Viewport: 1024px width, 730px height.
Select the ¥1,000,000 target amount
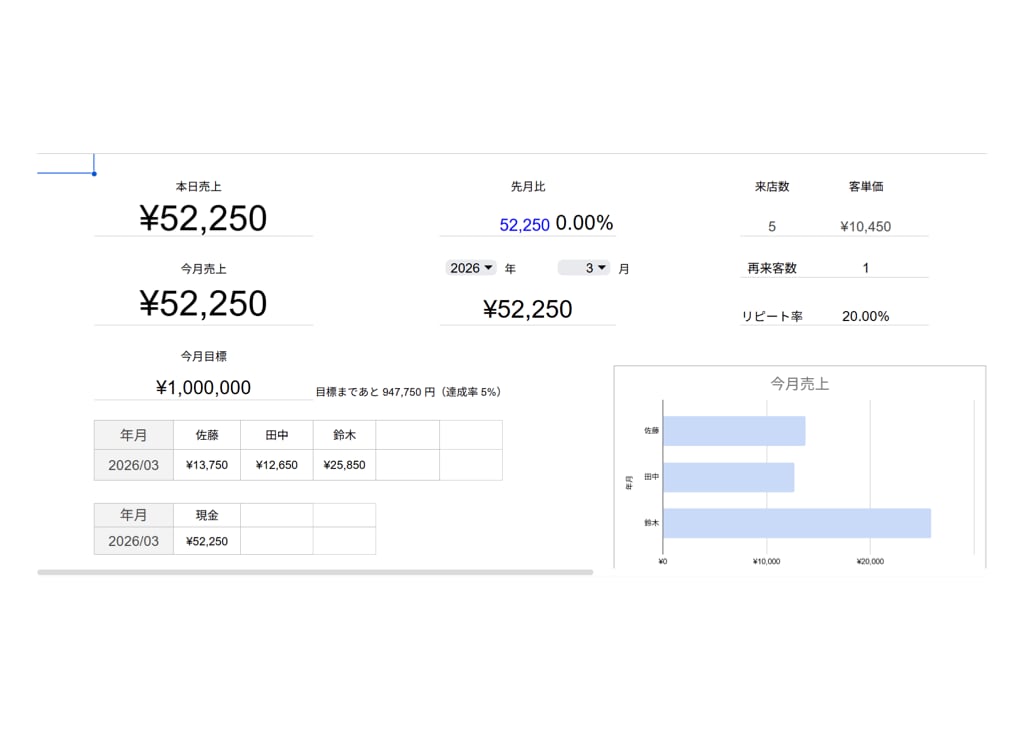coord(203,388)
